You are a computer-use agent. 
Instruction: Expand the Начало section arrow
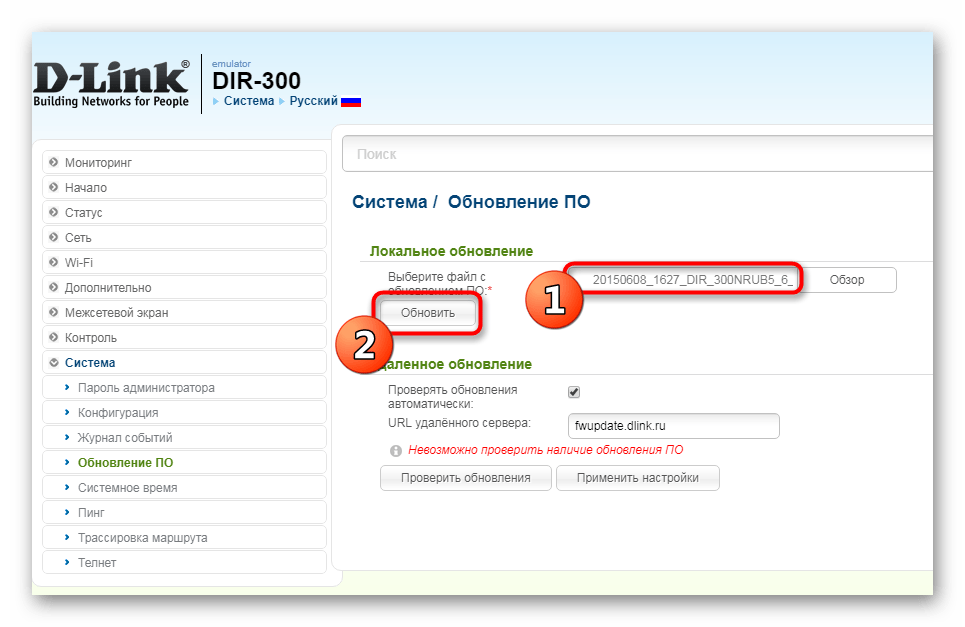click(x=54, y=187)
